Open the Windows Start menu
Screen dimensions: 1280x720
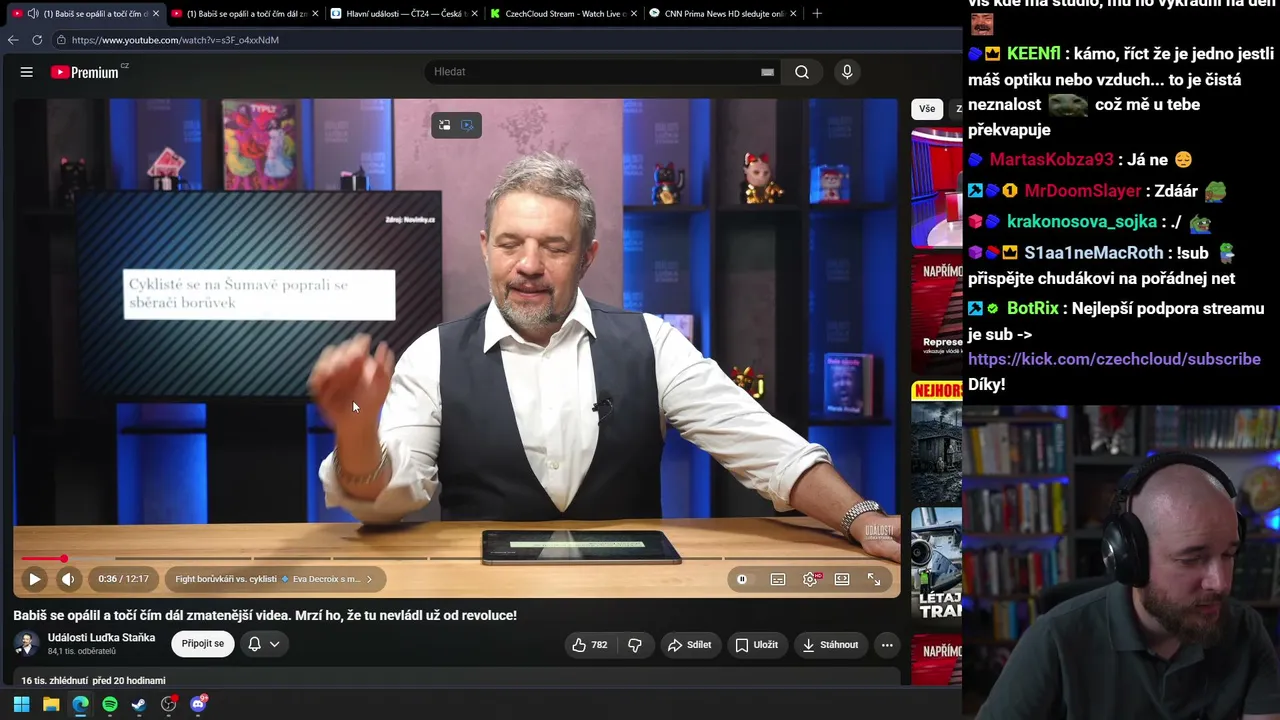click(x=21, y=704)
